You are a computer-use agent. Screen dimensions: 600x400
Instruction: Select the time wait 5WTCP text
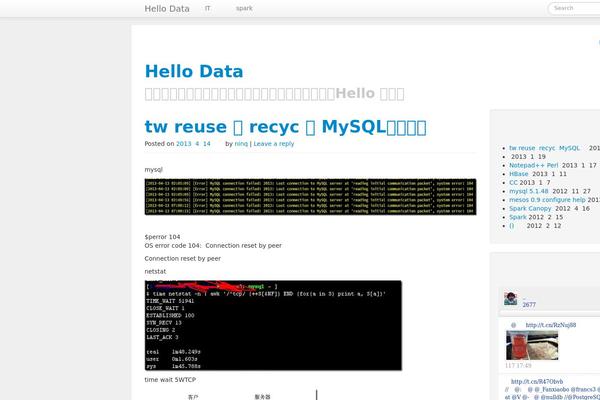pos(170,380)
